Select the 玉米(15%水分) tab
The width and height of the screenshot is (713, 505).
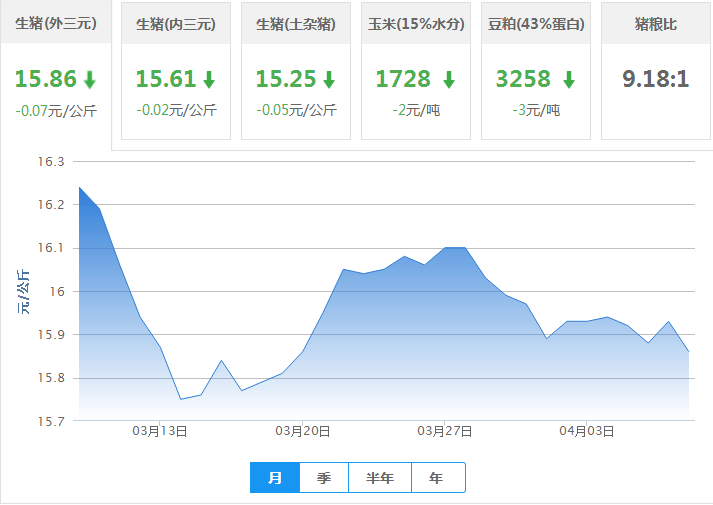point(416,24)
